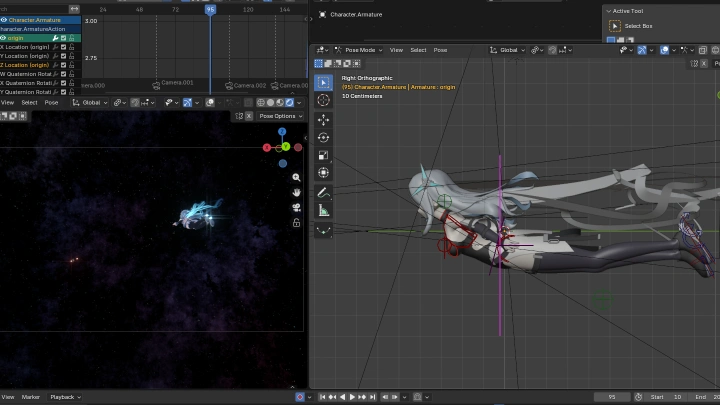Open View menu in left viewport header
Viewport: 720px width, 405px height.
click(x=7, y=102)
